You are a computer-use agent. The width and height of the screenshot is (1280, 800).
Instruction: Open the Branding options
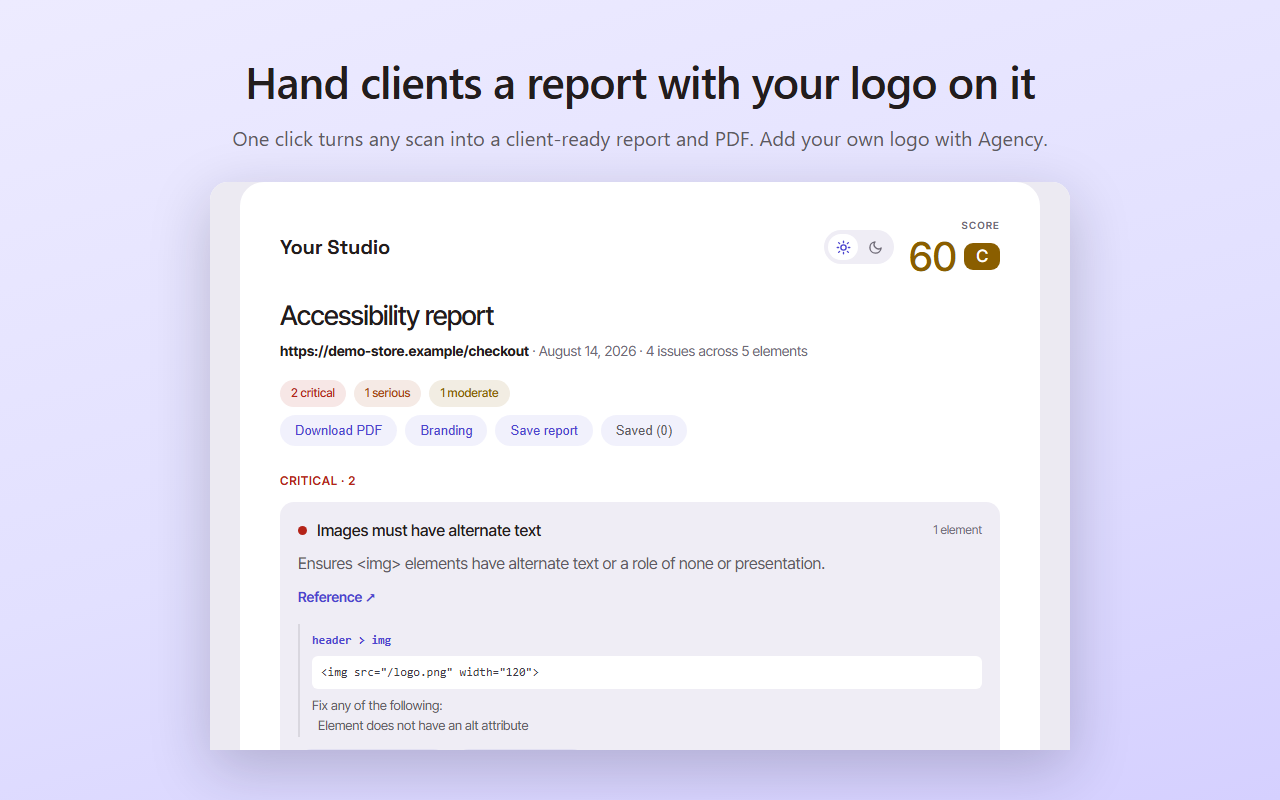(446, 430)
